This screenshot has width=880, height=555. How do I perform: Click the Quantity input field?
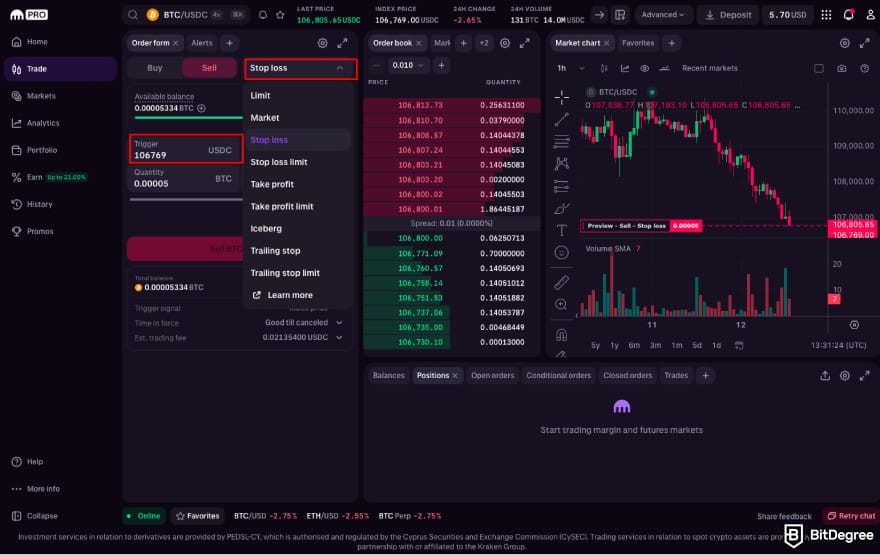(x=186, y=178)
